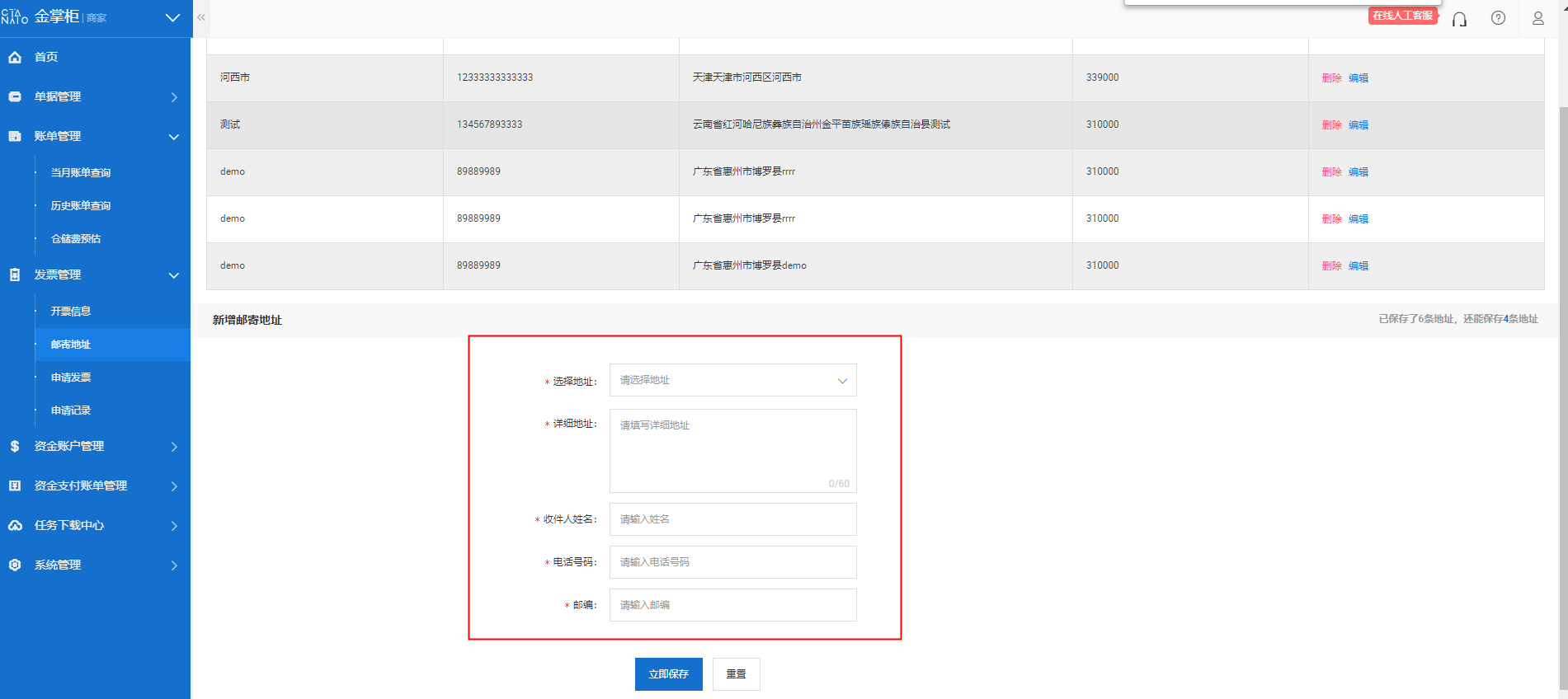This screenshot has height=699, width=1568.
Task: Delete the 广东省惠州市博罗县demo address row
Action: click(1331, 266)
